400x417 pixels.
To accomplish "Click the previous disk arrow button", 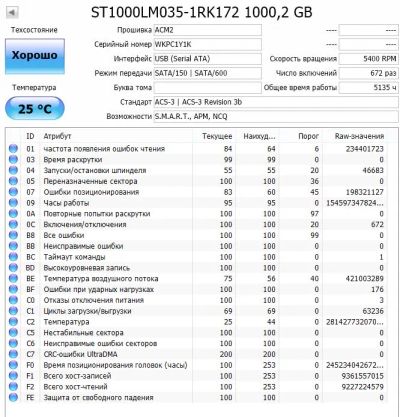I will 12,13.
